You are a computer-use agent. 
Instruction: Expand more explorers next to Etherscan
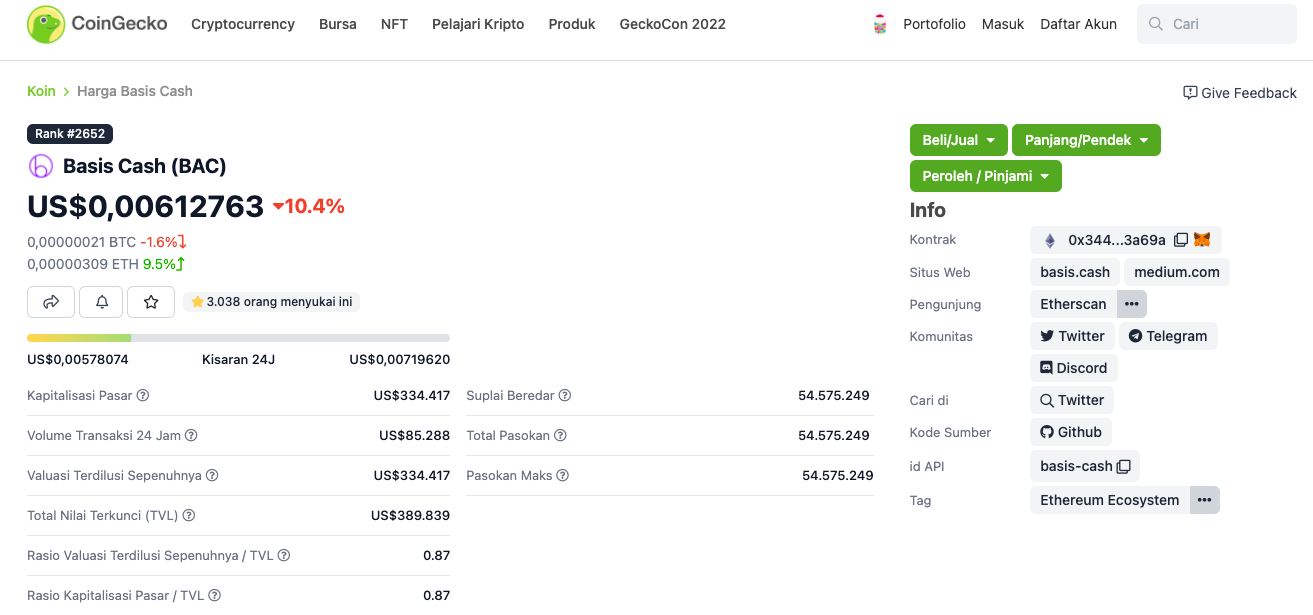[x=1131, y=304]
